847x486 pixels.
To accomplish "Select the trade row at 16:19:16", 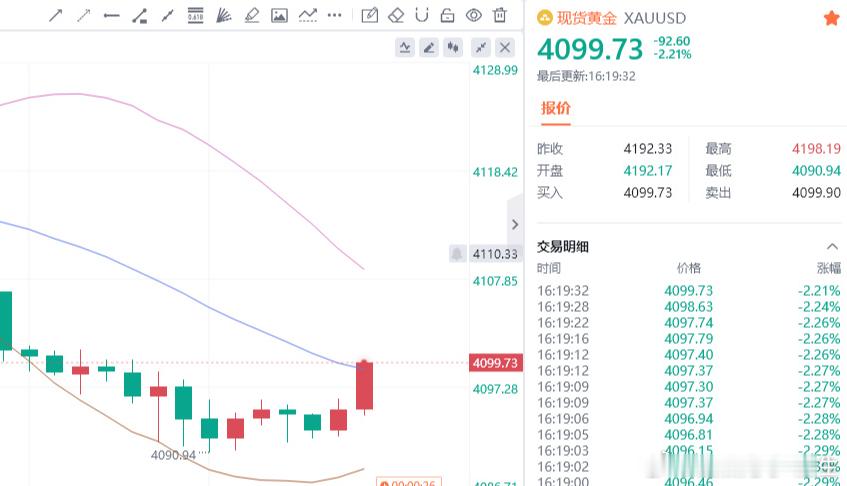I will [689, 339].
